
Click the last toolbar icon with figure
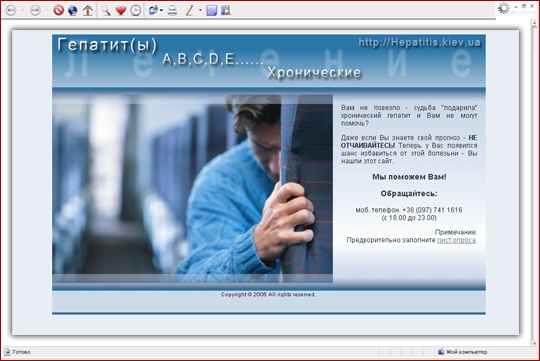[x=226, y=10]
